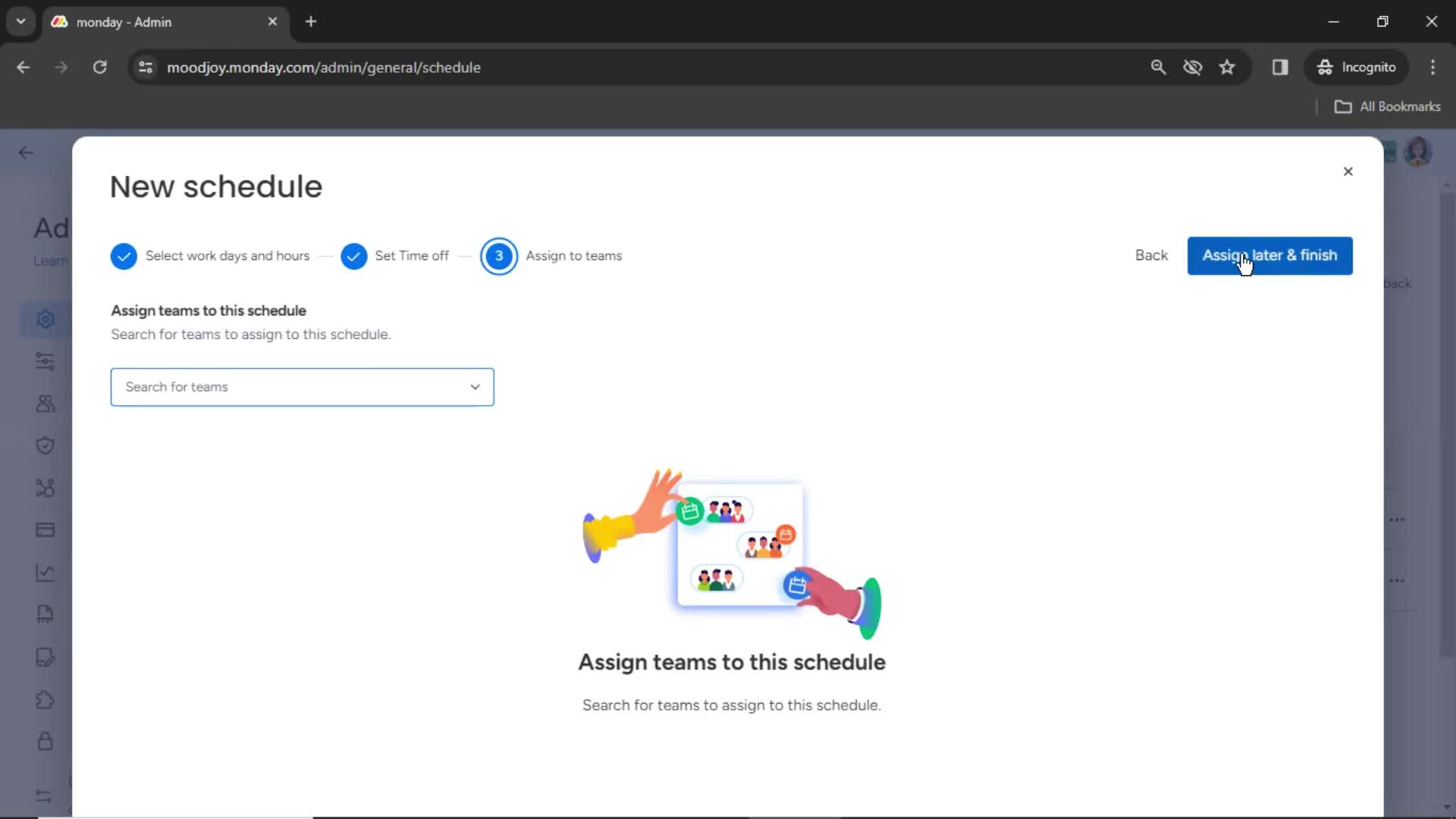Viewport: 1456px width, 819px height.
Task: Click the incognito browser mode icon
Action: [1325, 67]
